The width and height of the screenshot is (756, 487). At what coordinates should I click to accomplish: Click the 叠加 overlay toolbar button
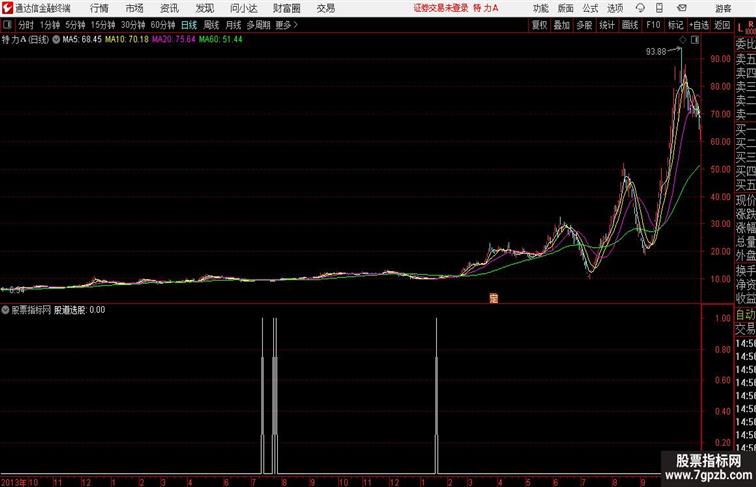[x=562, y=25]
